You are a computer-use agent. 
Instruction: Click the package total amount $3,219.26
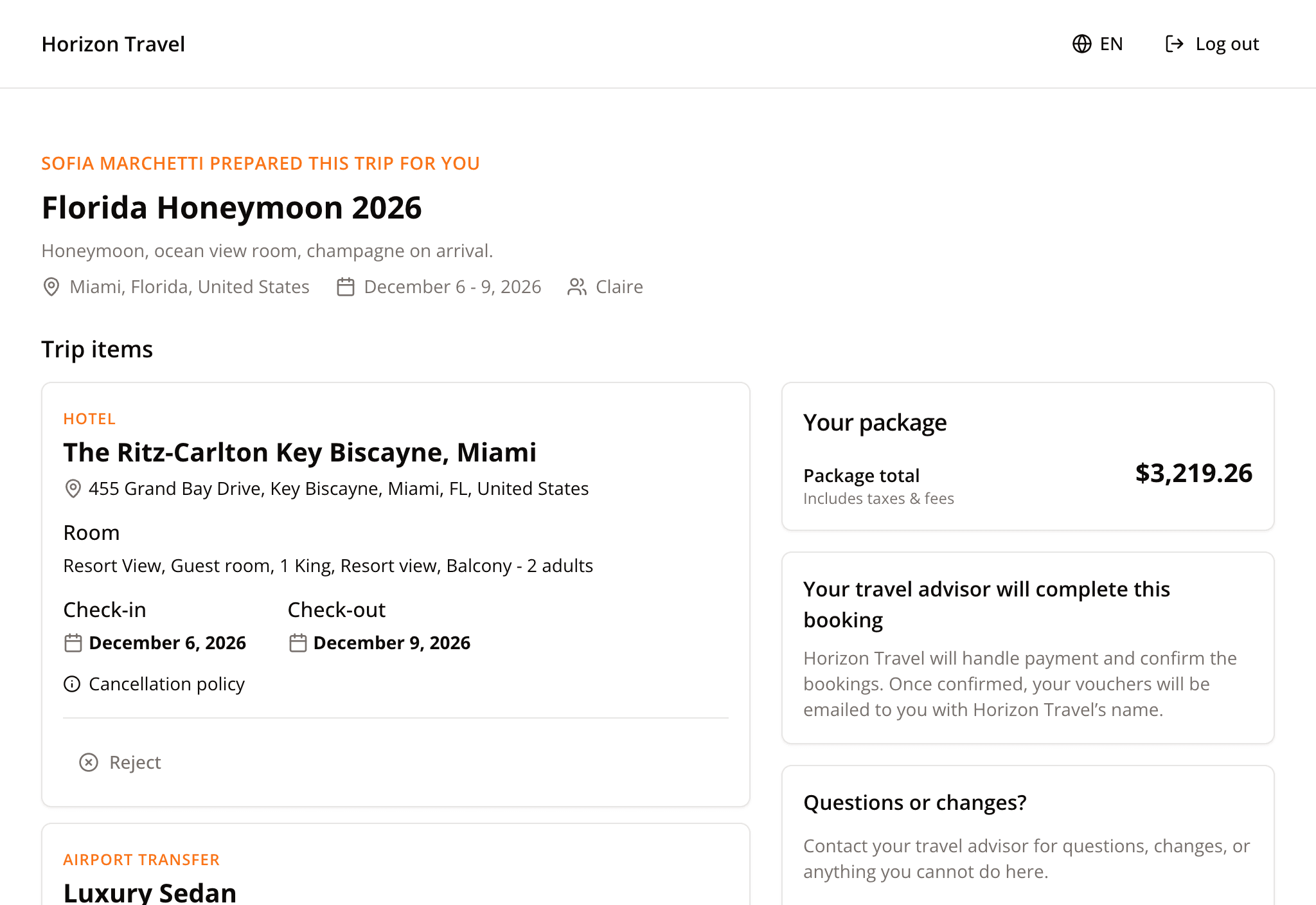coord(1194,473)
